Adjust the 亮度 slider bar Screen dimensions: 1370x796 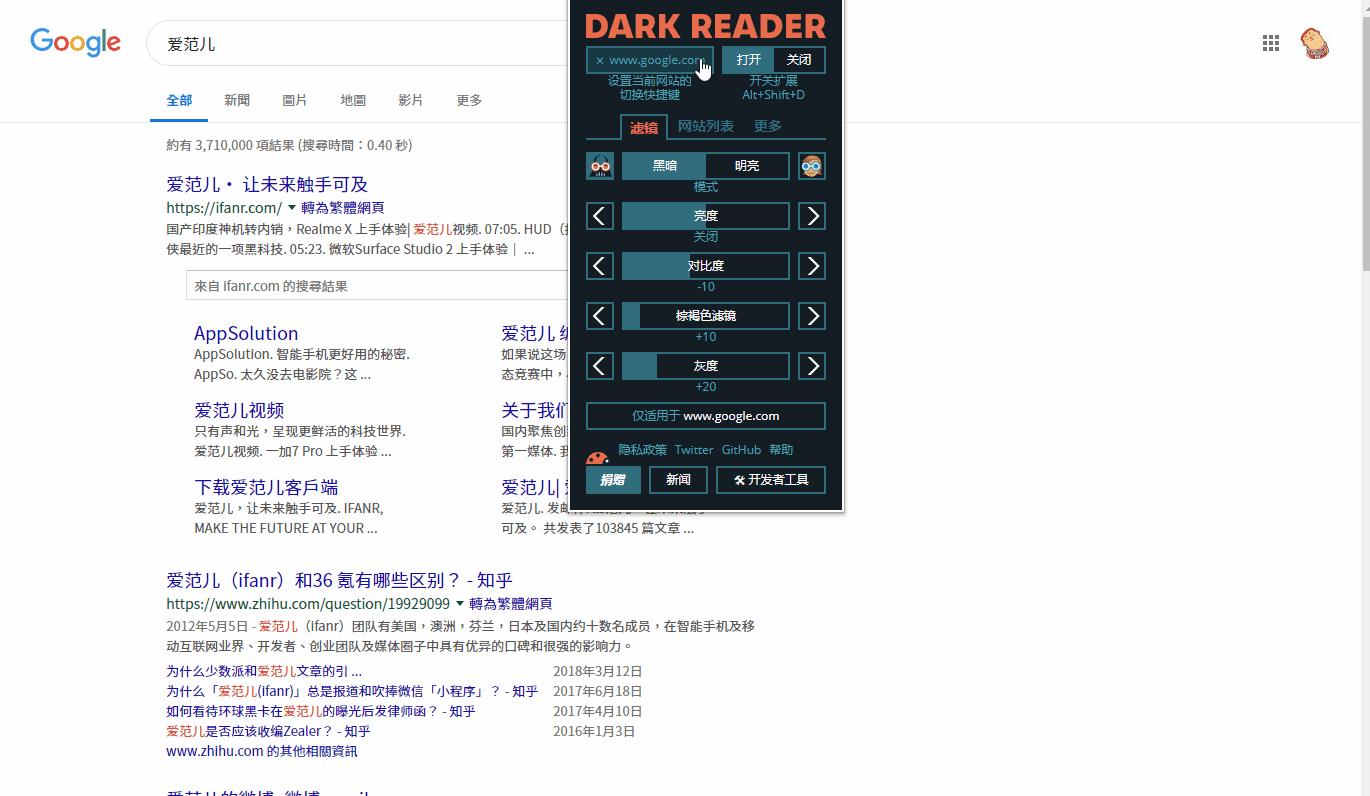pos(706,216)
